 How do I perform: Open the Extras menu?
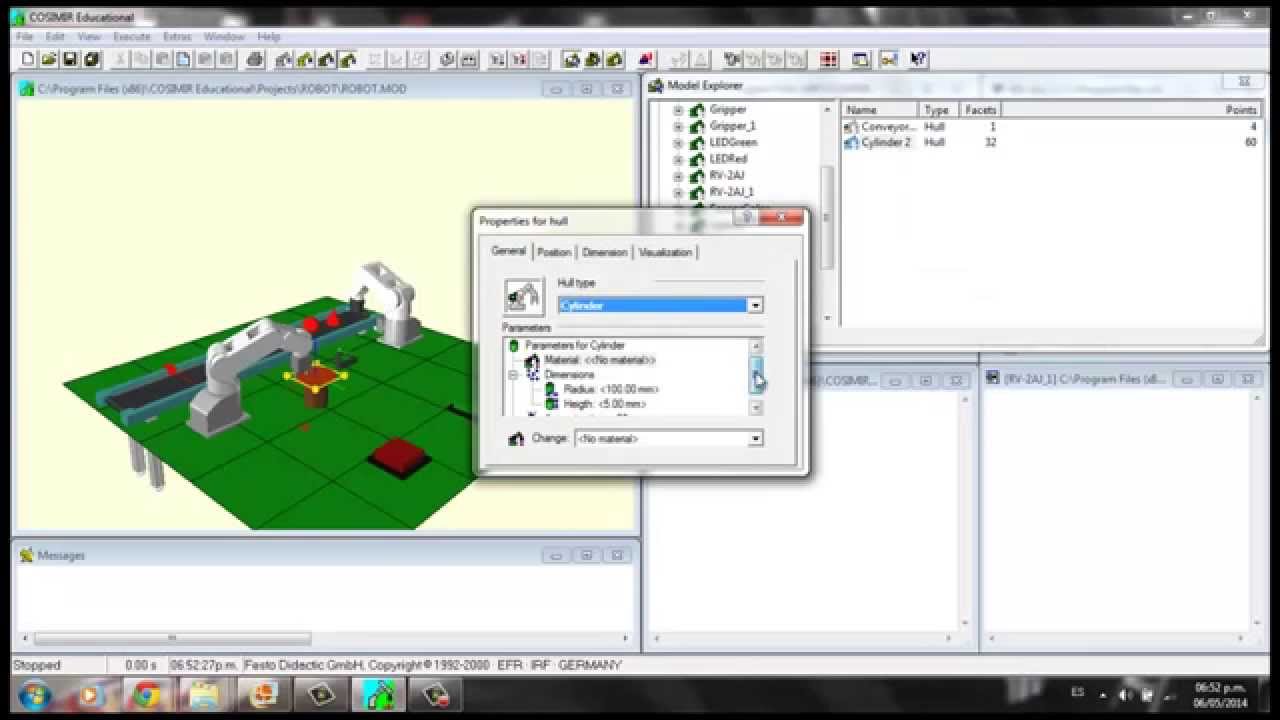(x=177, y=36)
